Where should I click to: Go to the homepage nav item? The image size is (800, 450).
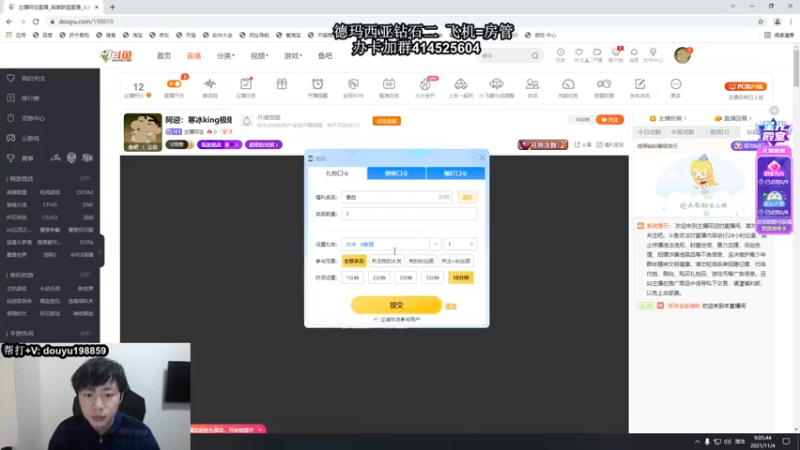pos(164,56)
